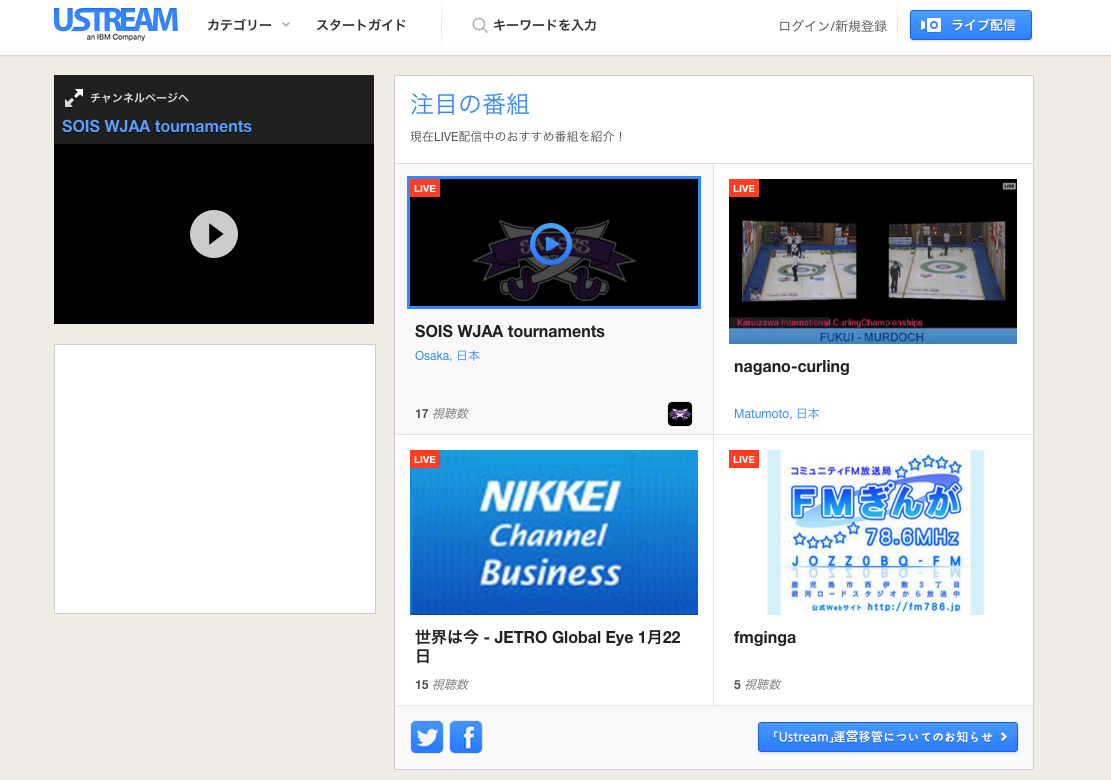Click the search magnifier icon

[x=480, y=26]
